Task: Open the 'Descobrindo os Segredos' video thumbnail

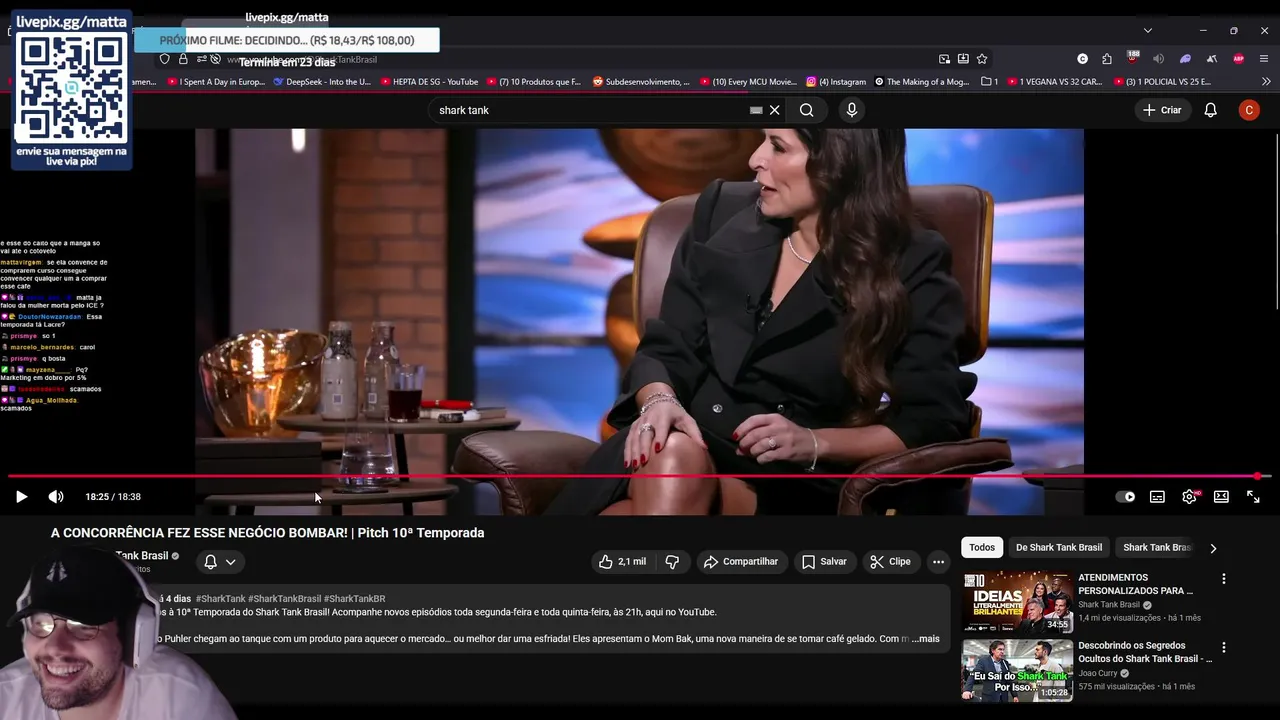Action: 1017,670
